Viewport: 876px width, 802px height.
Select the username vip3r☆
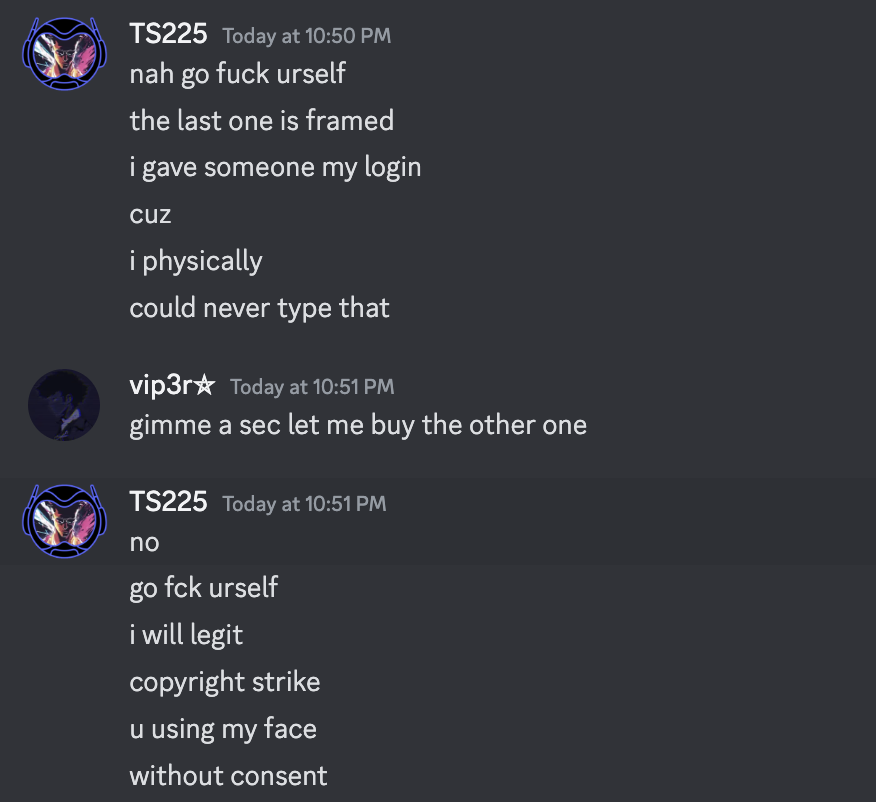(171, 385)
